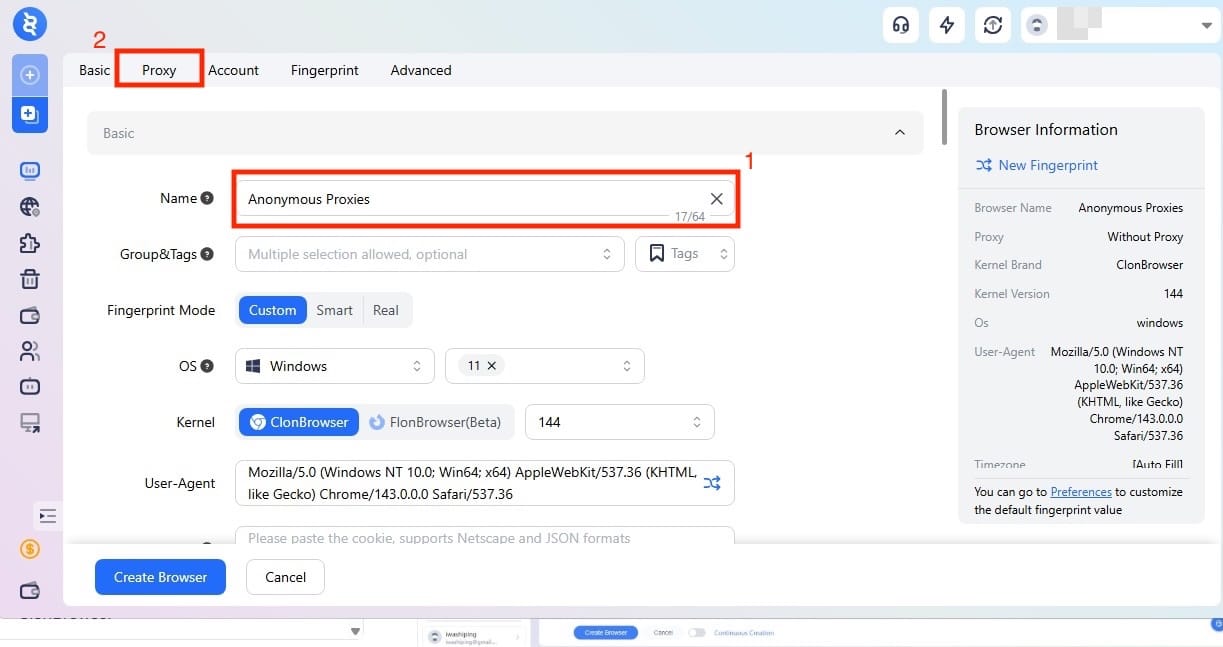
Task: Switch to the Proxy tab
Action: (158, 70)
